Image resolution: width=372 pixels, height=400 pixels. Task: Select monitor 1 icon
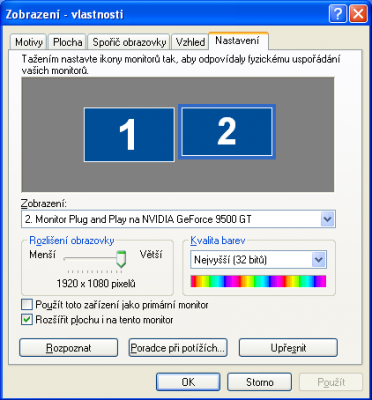[x=129, y=134]
